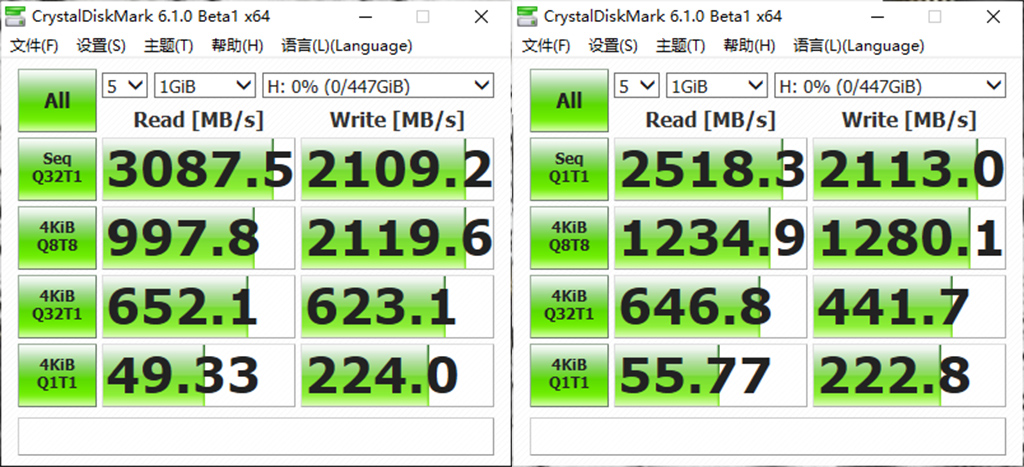Click comment text box in right window
The width and height of the screenshot is (1024, 467).
click(768, 437)
